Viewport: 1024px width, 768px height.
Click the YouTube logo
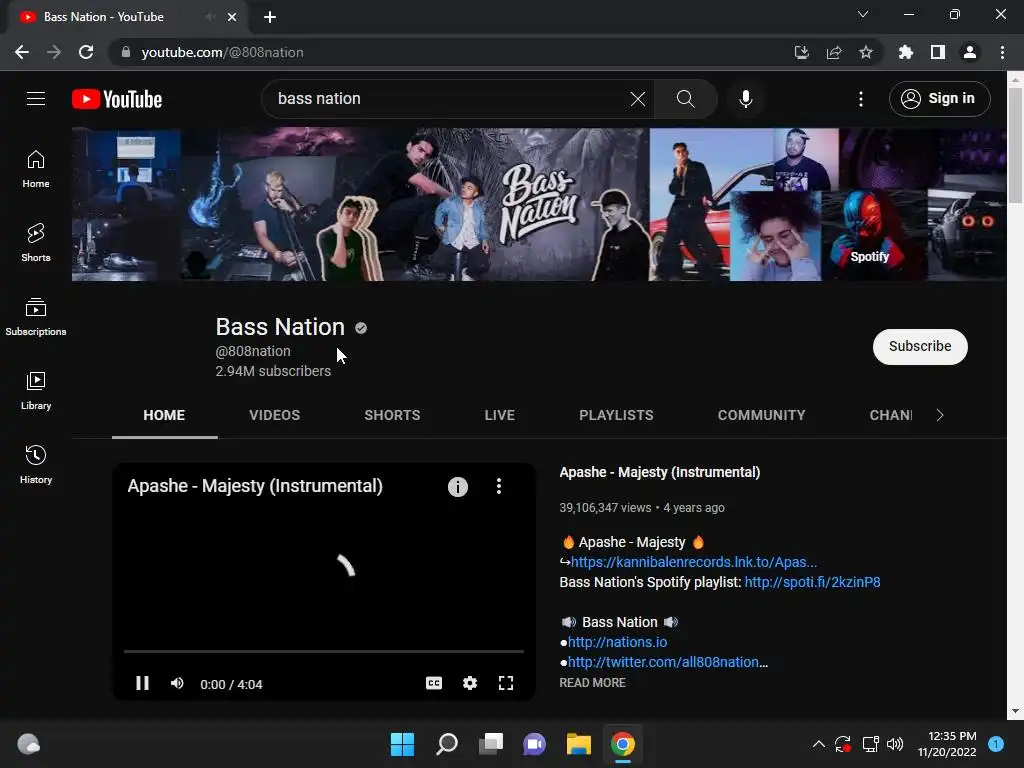[x=117, y=99]
